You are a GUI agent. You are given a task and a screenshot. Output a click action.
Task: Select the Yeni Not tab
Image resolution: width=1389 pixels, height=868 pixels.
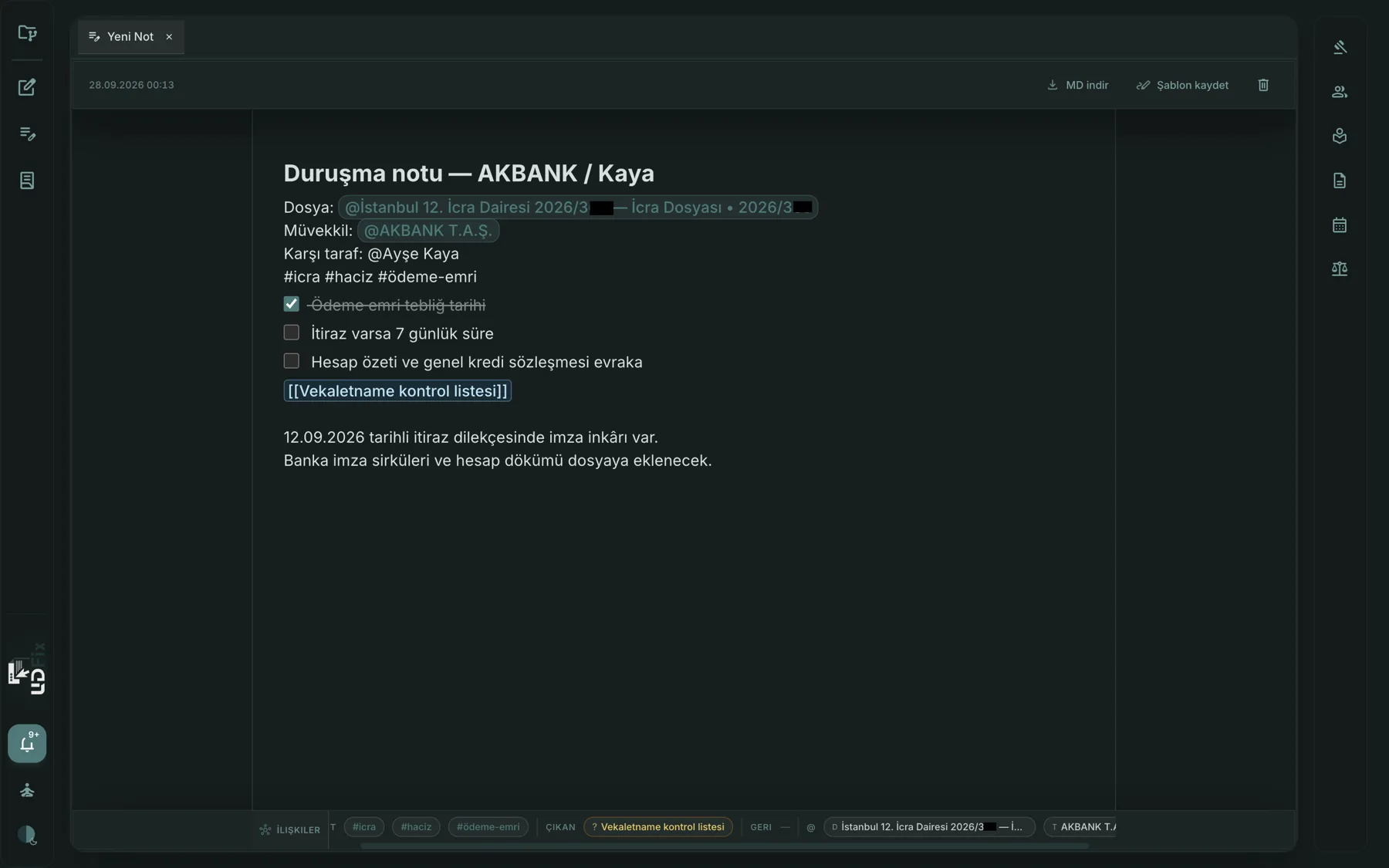[130, 36]
